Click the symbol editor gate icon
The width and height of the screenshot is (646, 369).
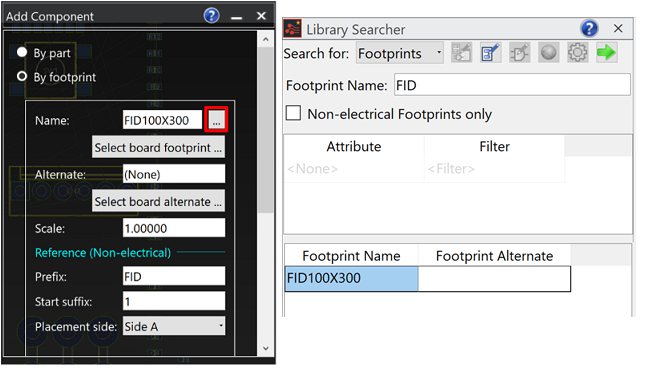click(x=519, y=53)
